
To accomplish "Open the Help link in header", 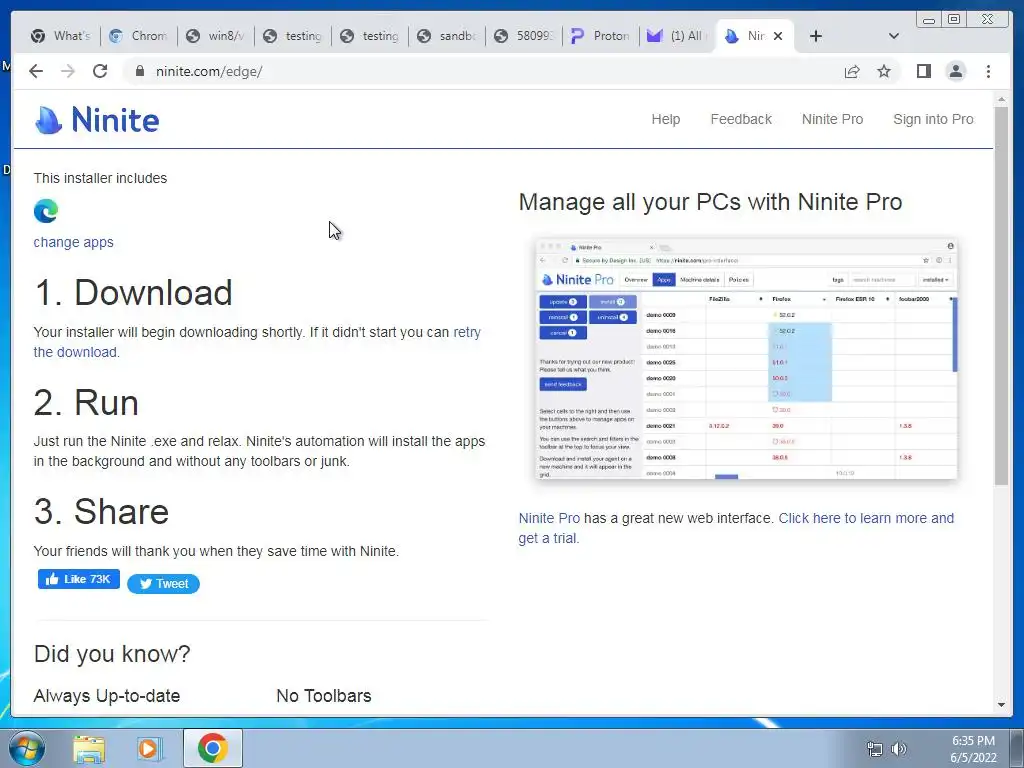I will click(x=665, y=120).
